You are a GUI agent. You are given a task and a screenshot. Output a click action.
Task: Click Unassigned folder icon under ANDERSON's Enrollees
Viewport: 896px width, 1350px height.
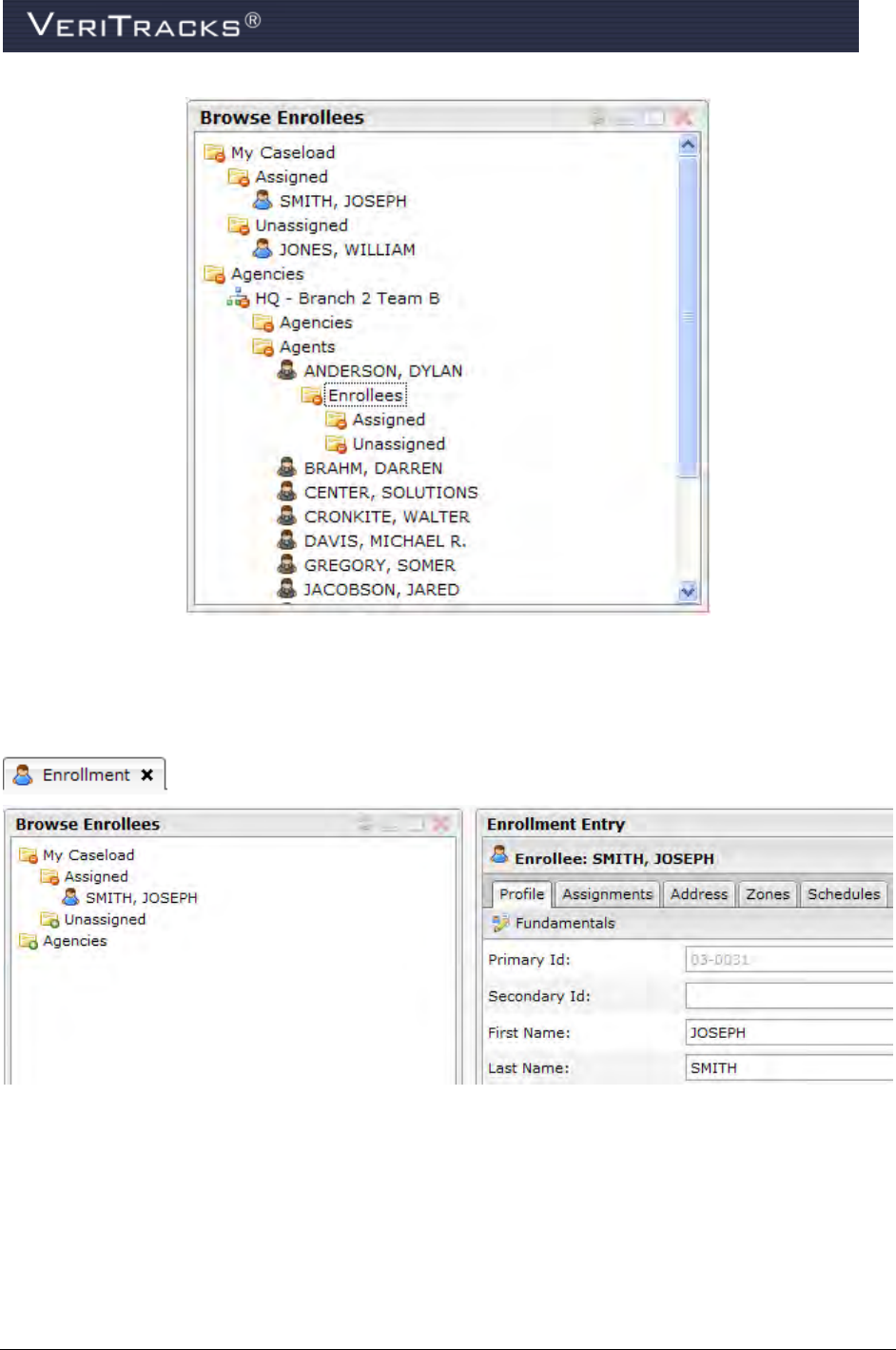[336, 443]
